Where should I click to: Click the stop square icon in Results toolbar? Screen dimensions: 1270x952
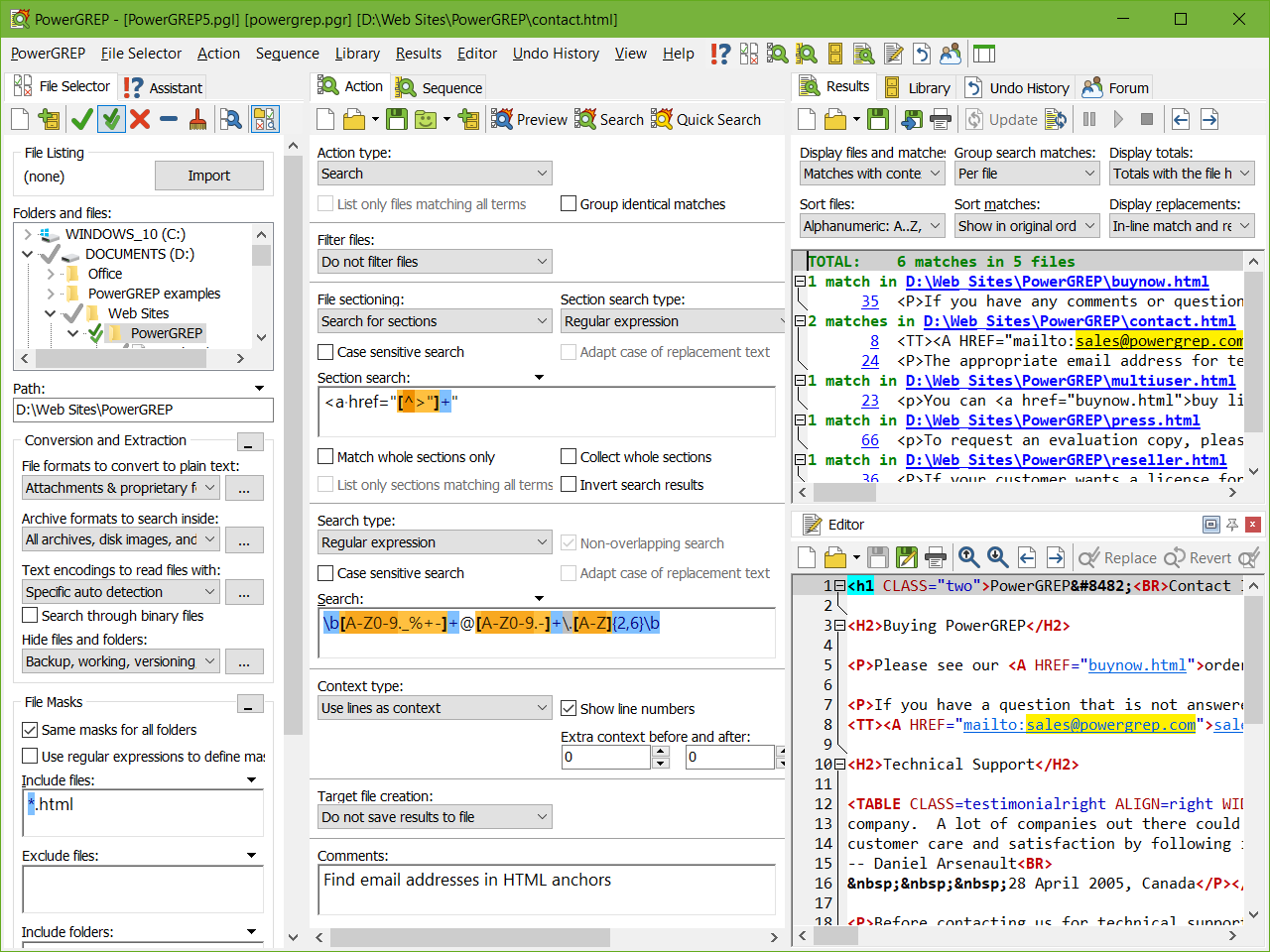1147,120
